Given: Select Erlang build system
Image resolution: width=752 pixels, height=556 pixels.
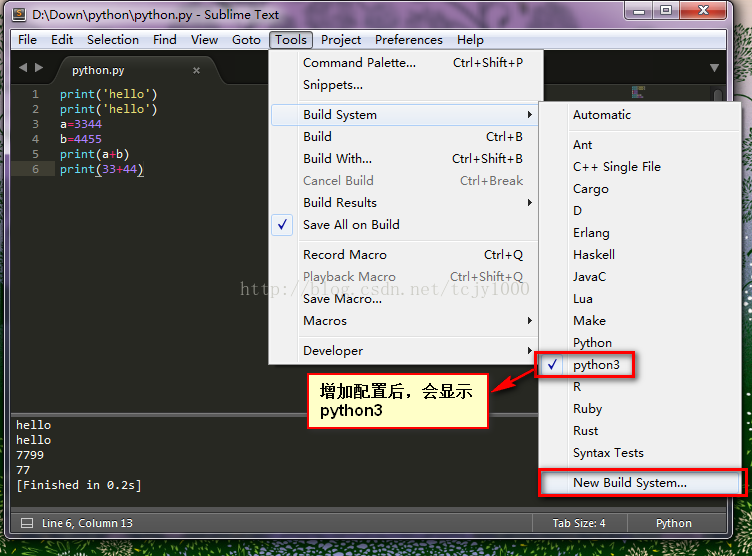Looking at the screenshot, I should pyautogui.click(x=640, y=233).
